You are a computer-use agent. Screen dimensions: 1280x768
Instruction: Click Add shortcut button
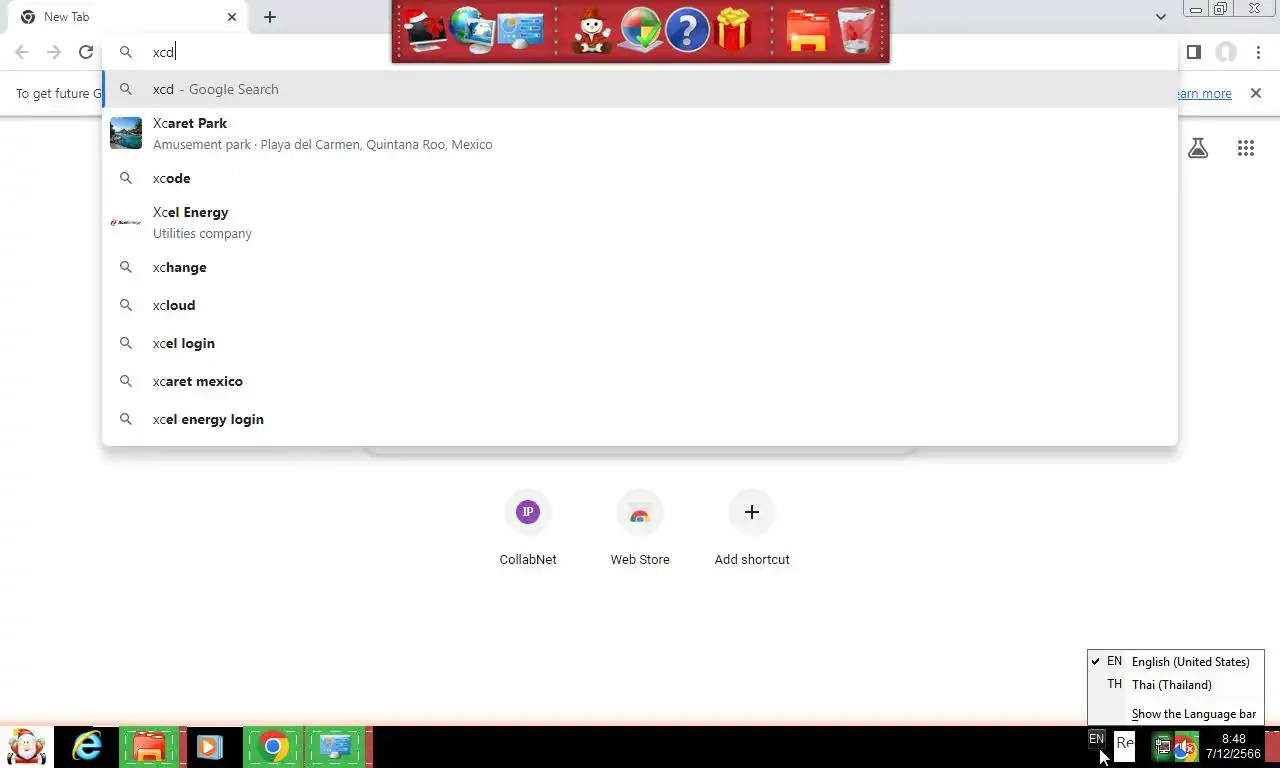point(752,530)
